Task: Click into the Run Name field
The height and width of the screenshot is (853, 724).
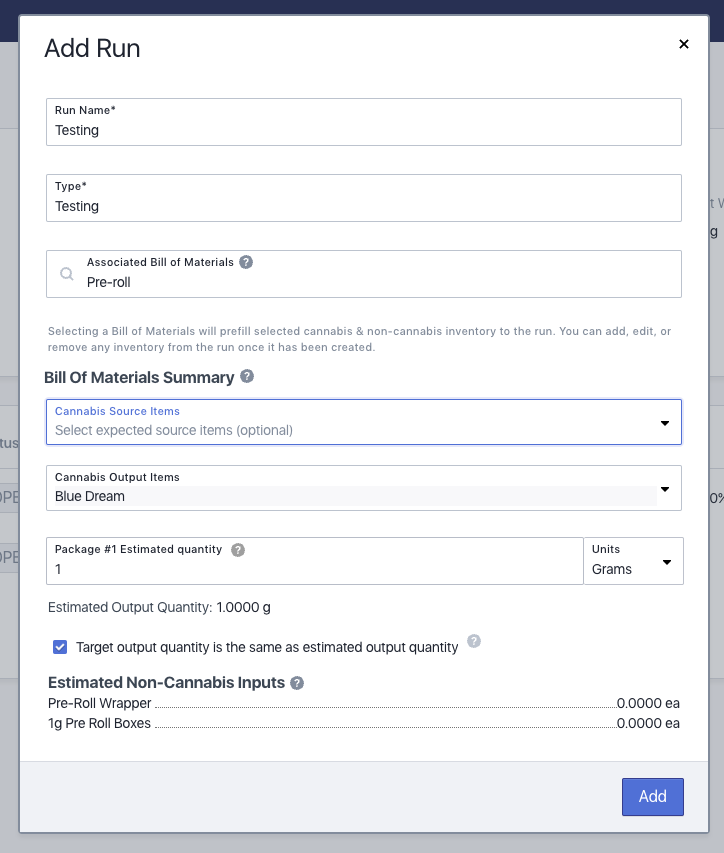Action: (364, 122)
